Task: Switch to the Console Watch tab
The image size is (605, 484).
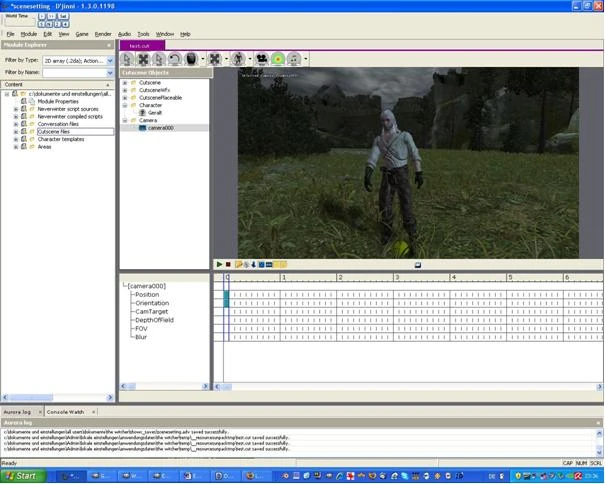Action: 65,412
